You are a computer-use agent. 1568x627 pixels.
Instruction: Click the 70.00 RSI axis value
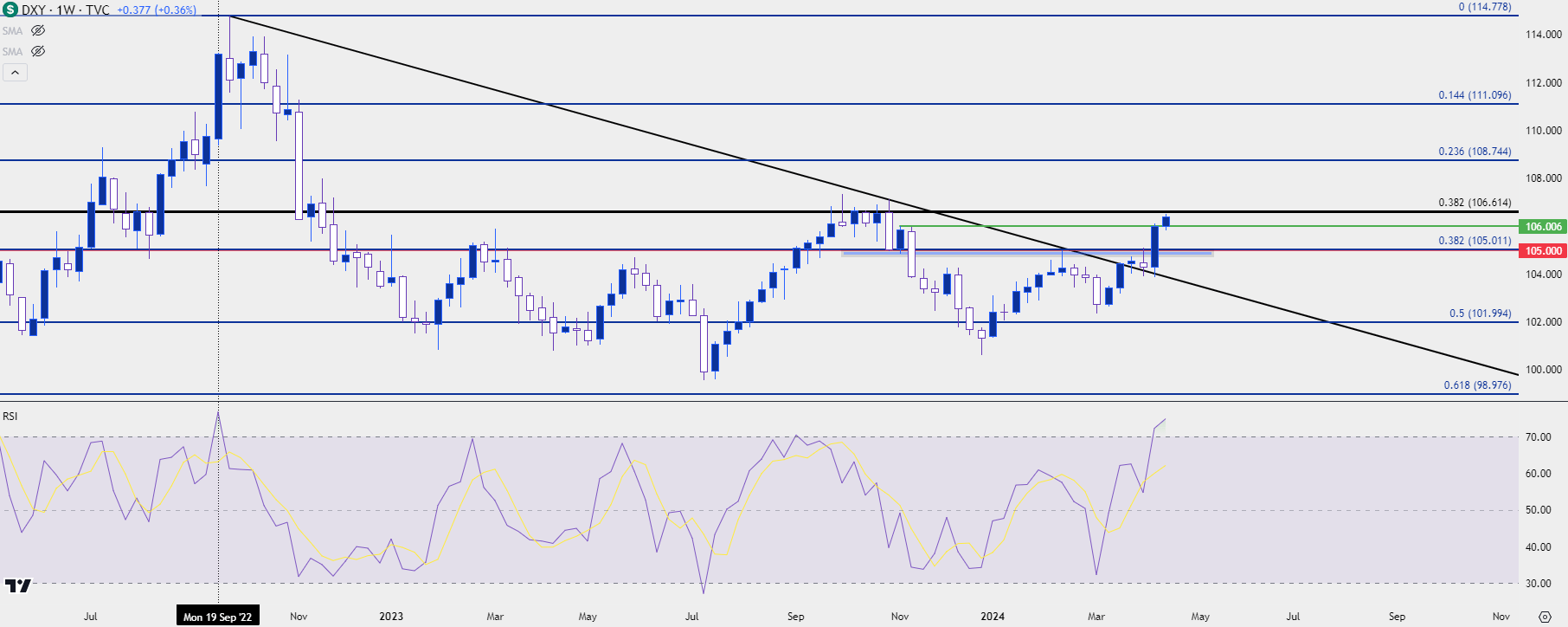[1538, 437]
